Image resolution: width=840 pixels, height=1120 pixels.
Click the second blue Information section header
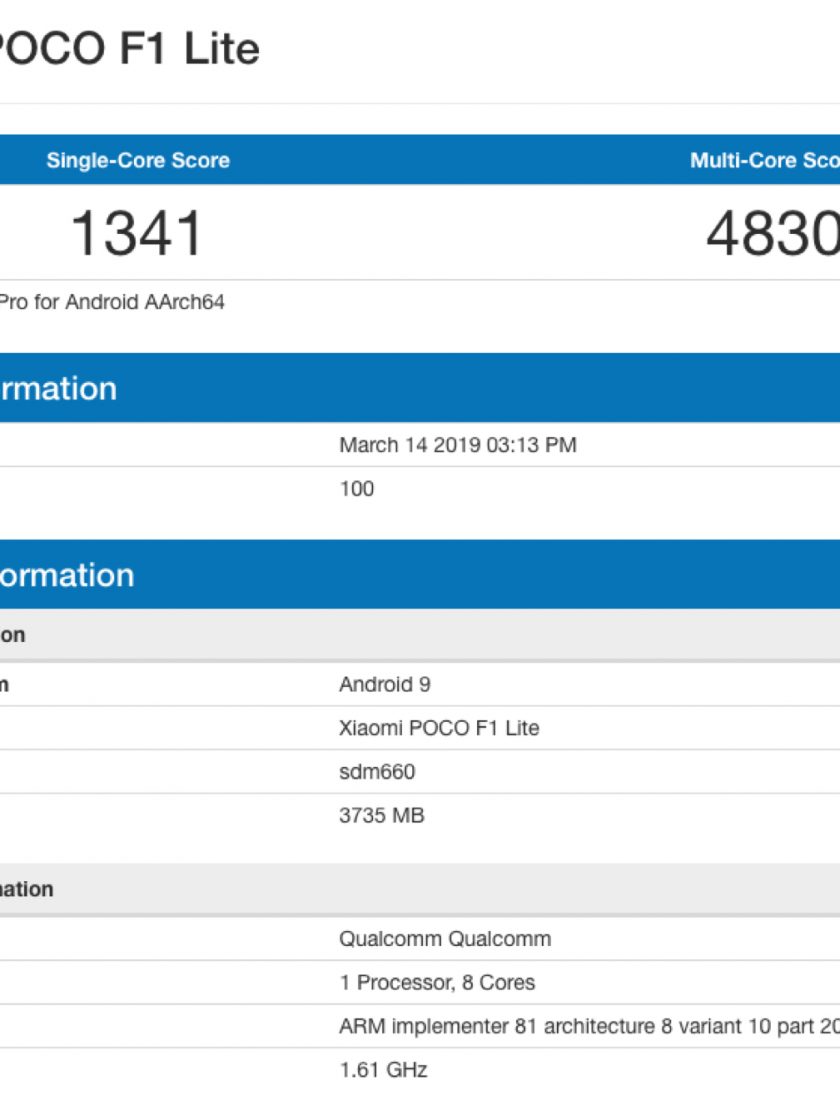click(x=67, y=575)
